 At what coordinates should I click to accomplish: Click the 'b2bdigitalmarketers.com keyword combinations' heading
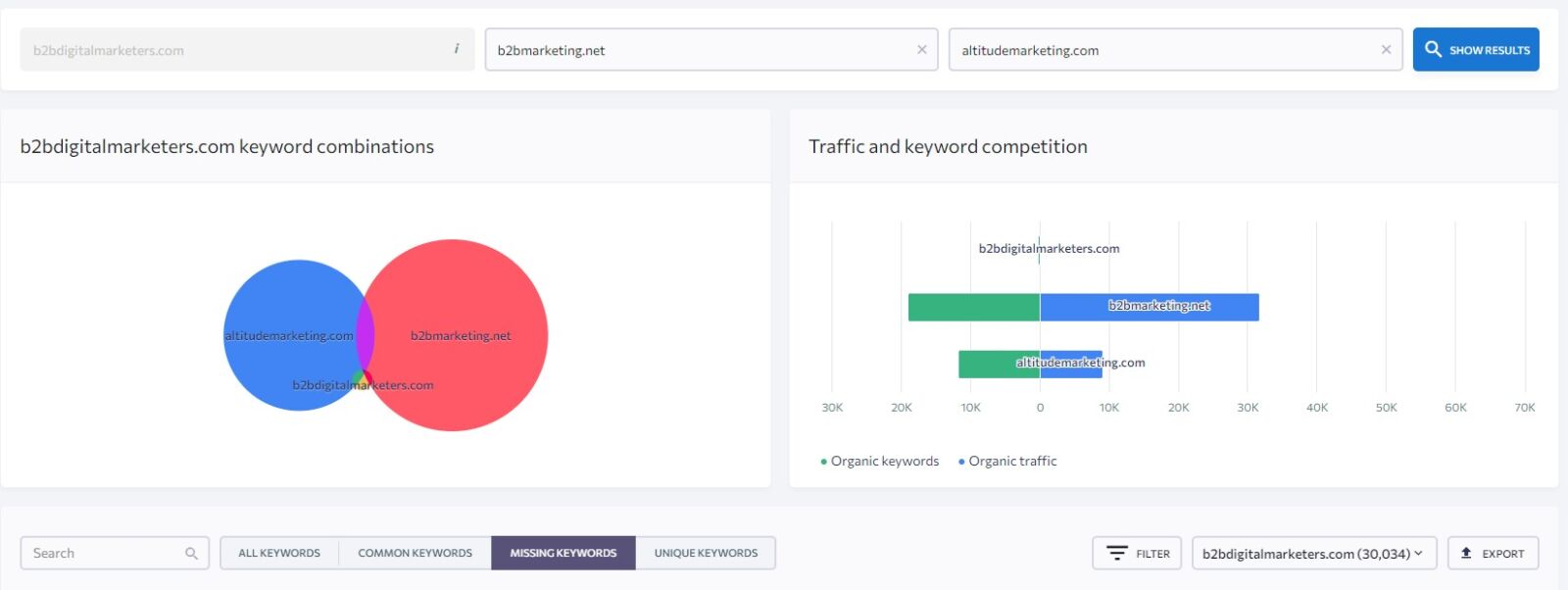(226, 147)
